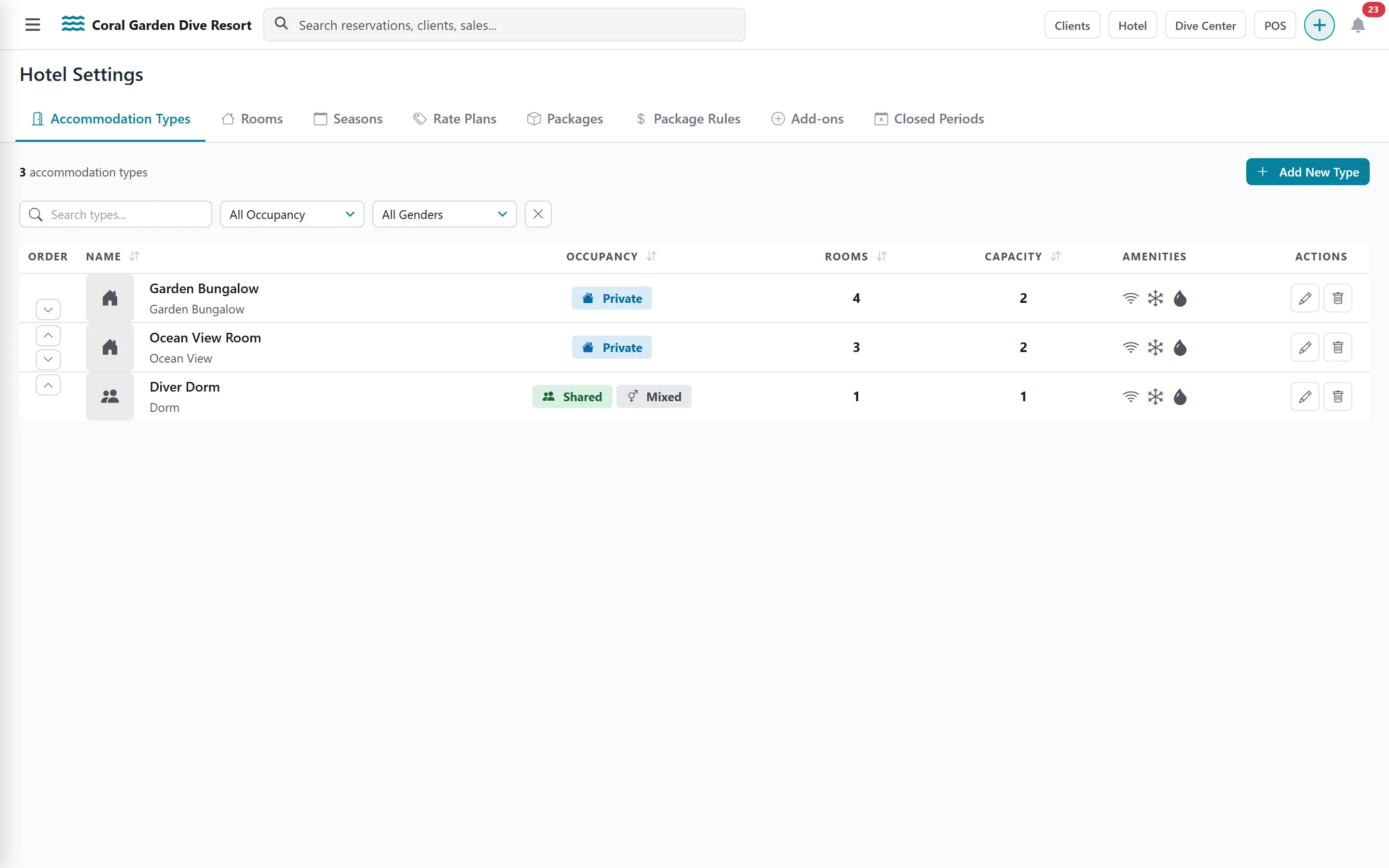This screenshot has height=868, width=1389.
Task: Click the wifi amenity icon for Garden Bungalow
Action: (x=1130, y=298)
